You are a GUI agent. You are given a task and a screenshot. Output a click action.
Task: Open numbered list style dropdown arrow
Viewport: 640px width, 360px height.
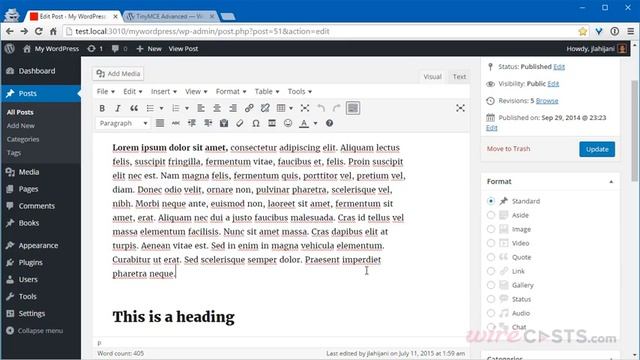pyautogui.click(x=187, y=108)
